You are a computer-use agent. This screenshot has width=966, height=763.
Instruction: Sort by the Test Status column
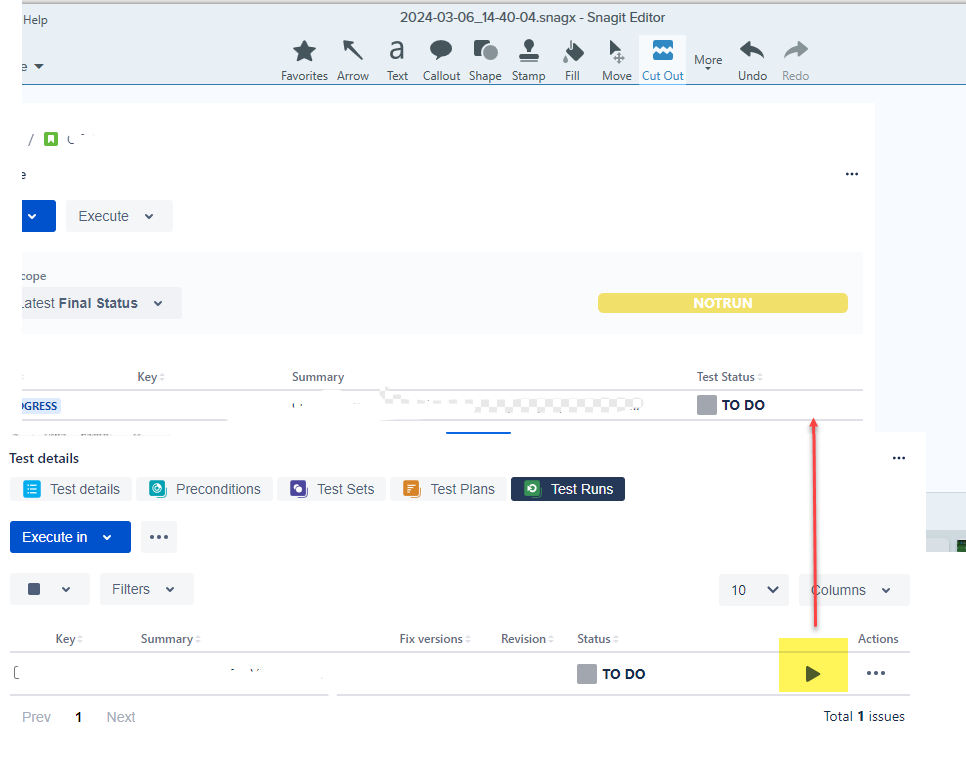click(730, 377)
